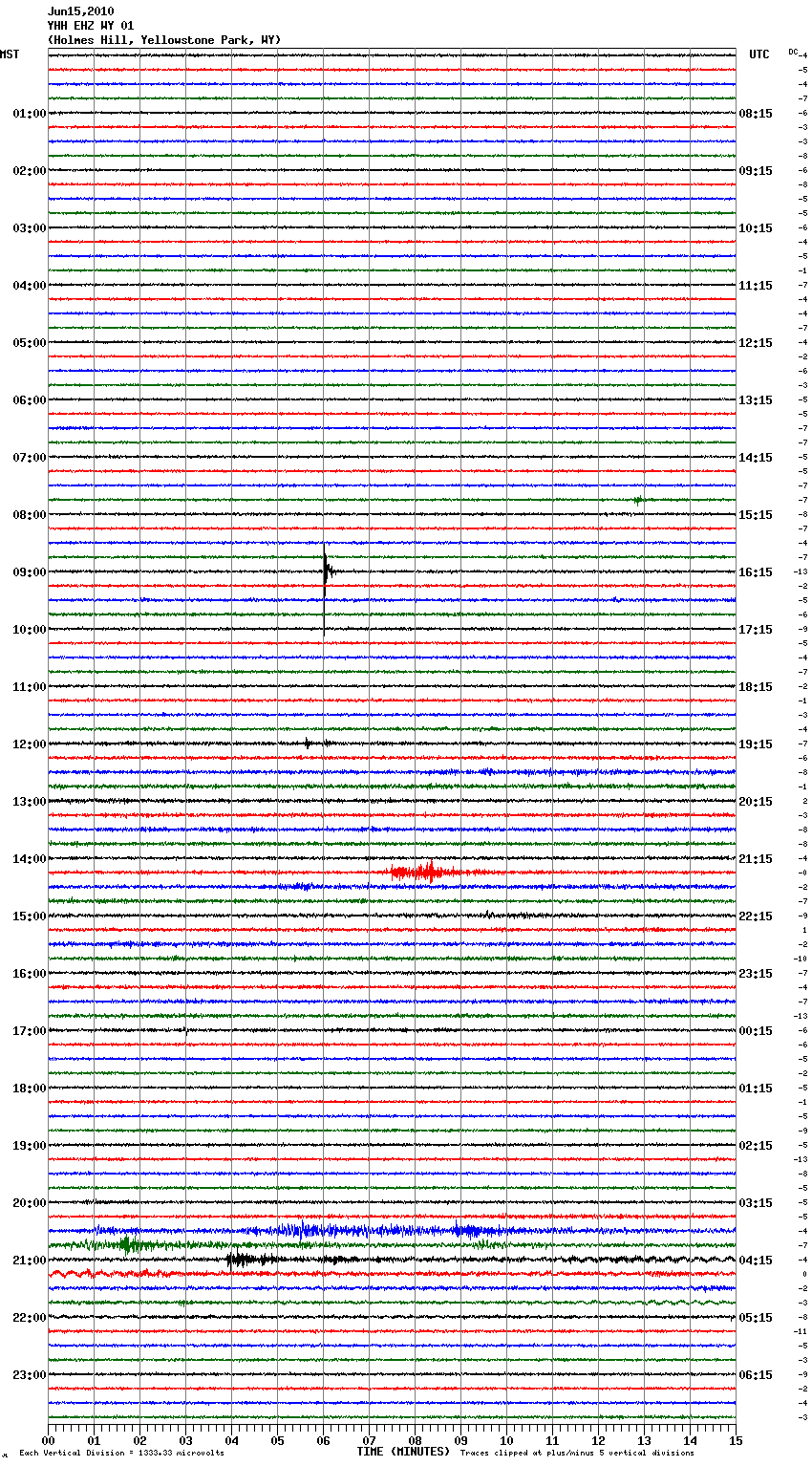Screen dimensions: 812x1466
Task: Click the 01:15 UTC time label
Action: point(756,1089)
